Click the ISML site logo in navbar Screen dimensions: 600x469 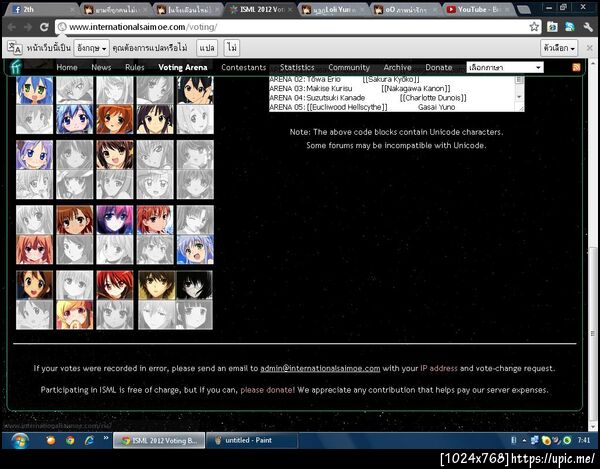[x=16, y=67]
